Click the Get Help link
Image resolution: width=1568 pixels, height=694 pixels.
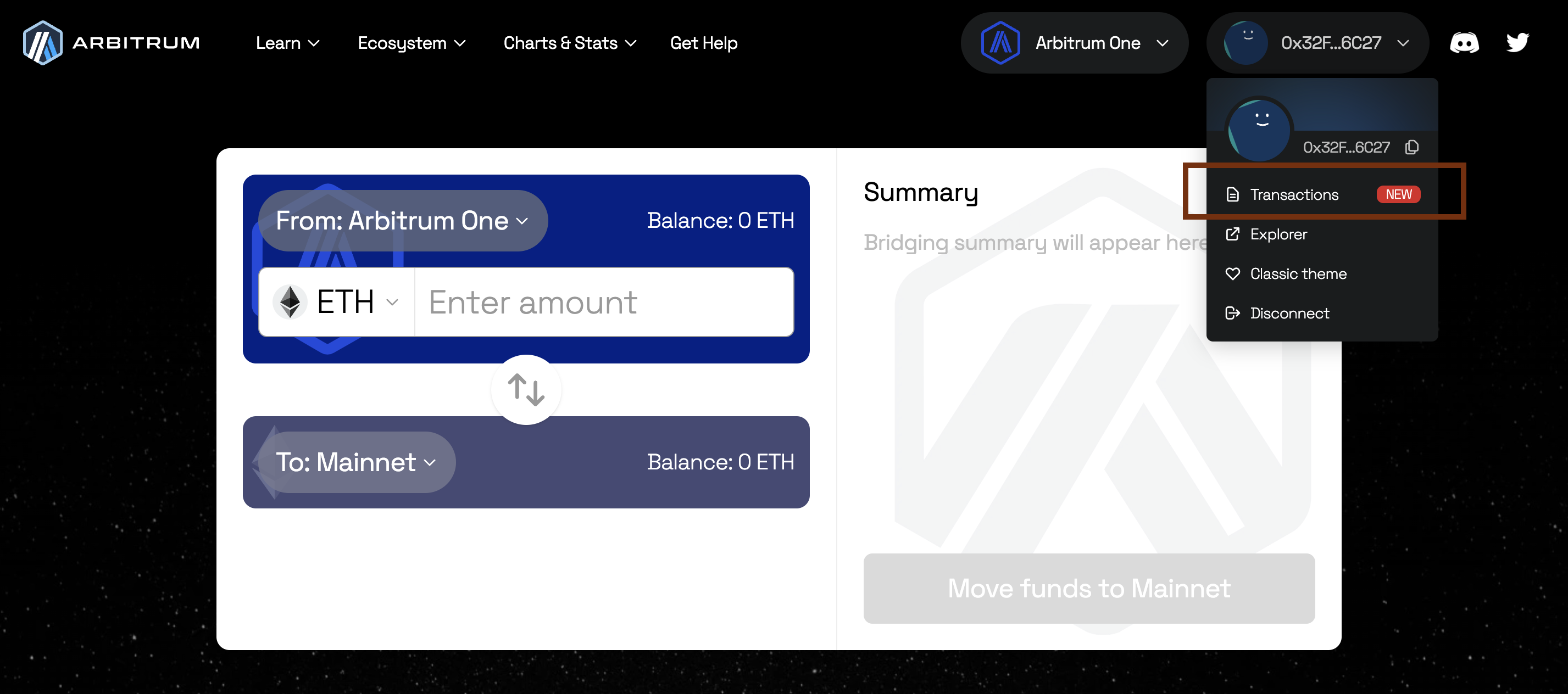point(703,43)
